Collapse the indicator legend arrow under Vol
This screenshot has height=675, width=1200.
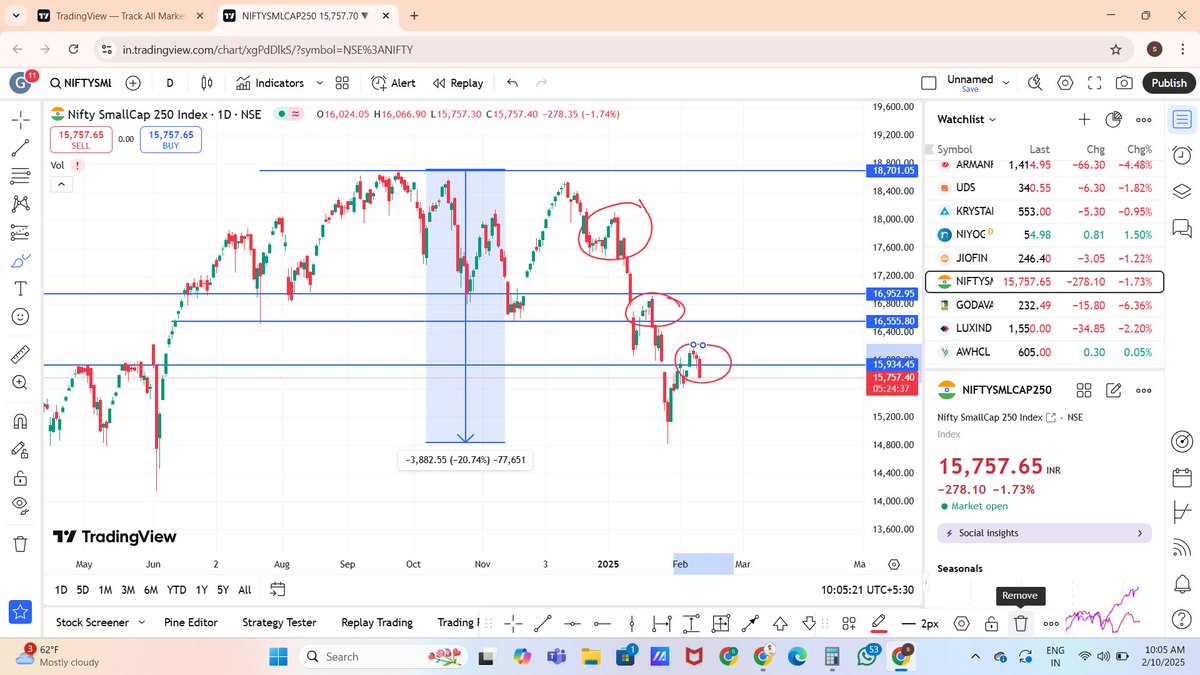tap(61, 184)
